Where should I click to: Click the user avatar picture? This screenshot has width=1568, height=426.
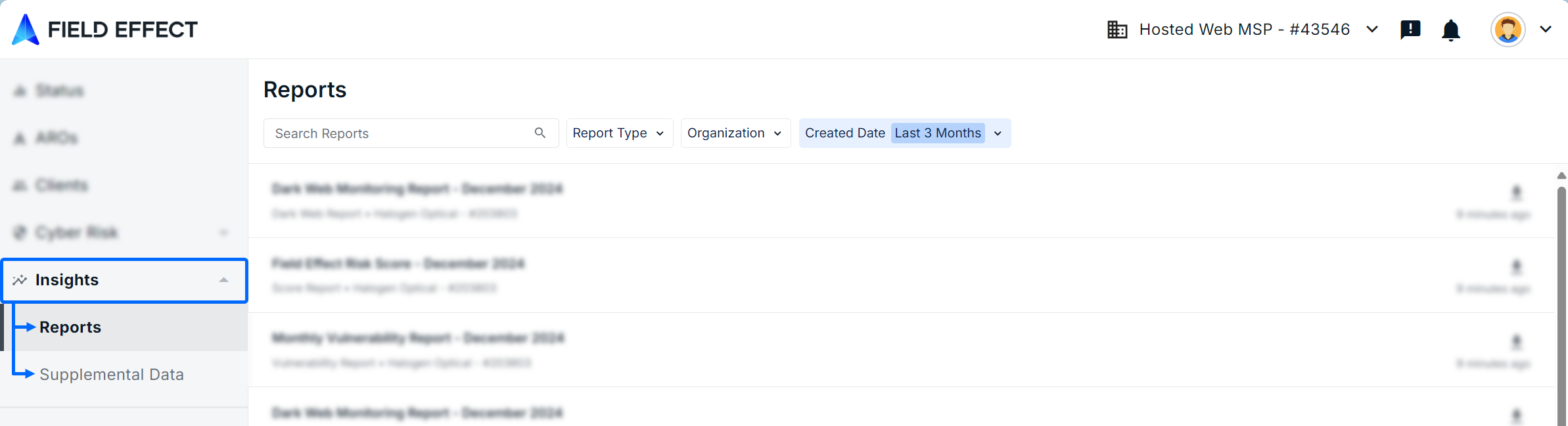1508,30
